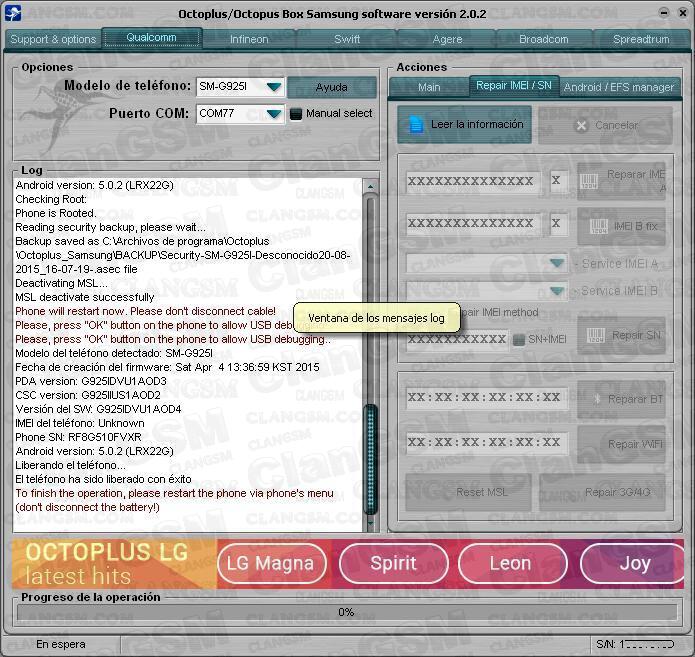Expand the Service IMEI A dropdown

click(557, 263)
